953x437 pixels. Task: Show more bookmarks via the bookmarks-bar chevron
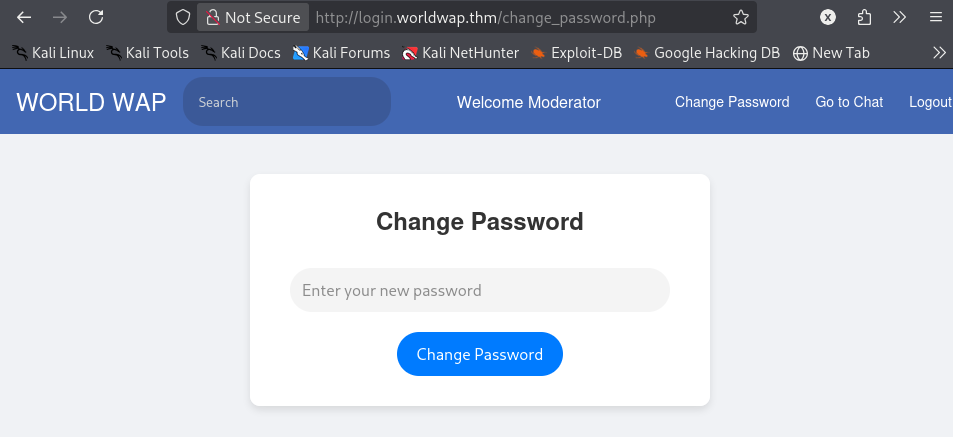click(939, 53)
